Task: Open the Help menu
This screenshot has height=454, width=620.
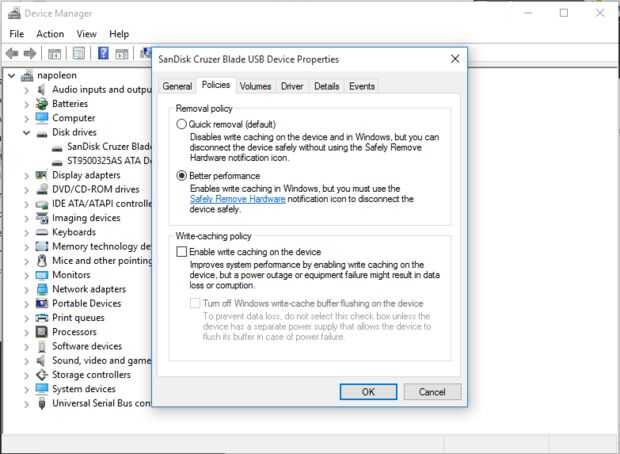Action: [x=119, y=34]
